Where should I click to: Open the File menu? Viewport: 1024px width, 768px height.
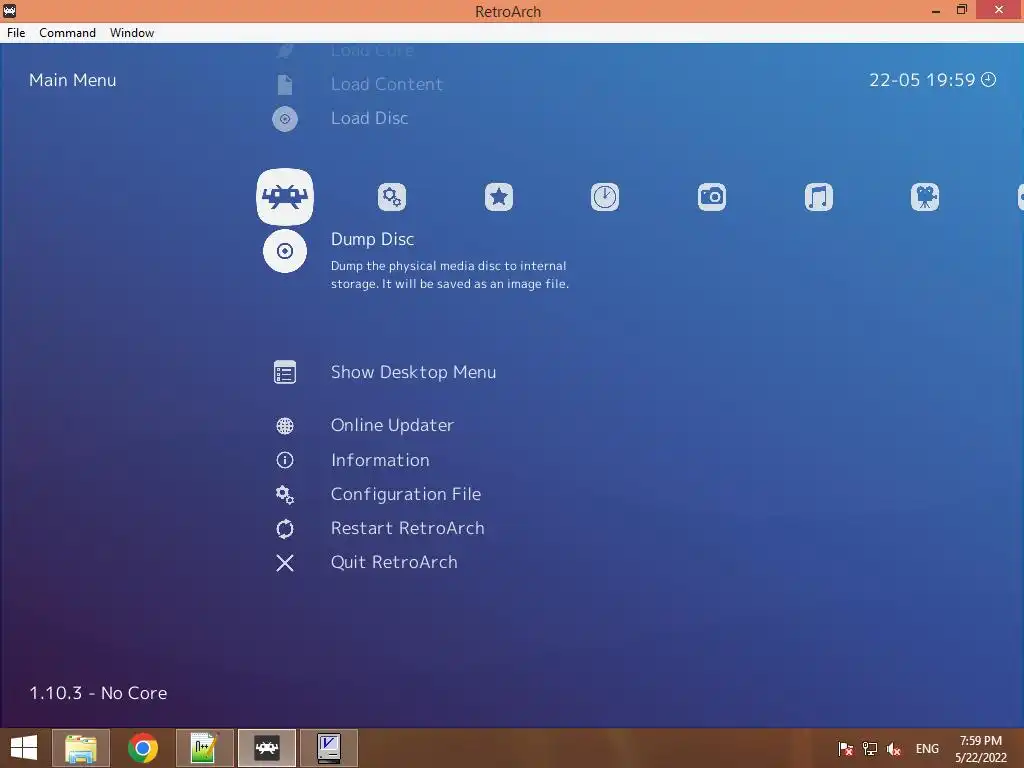click(16, 33)
